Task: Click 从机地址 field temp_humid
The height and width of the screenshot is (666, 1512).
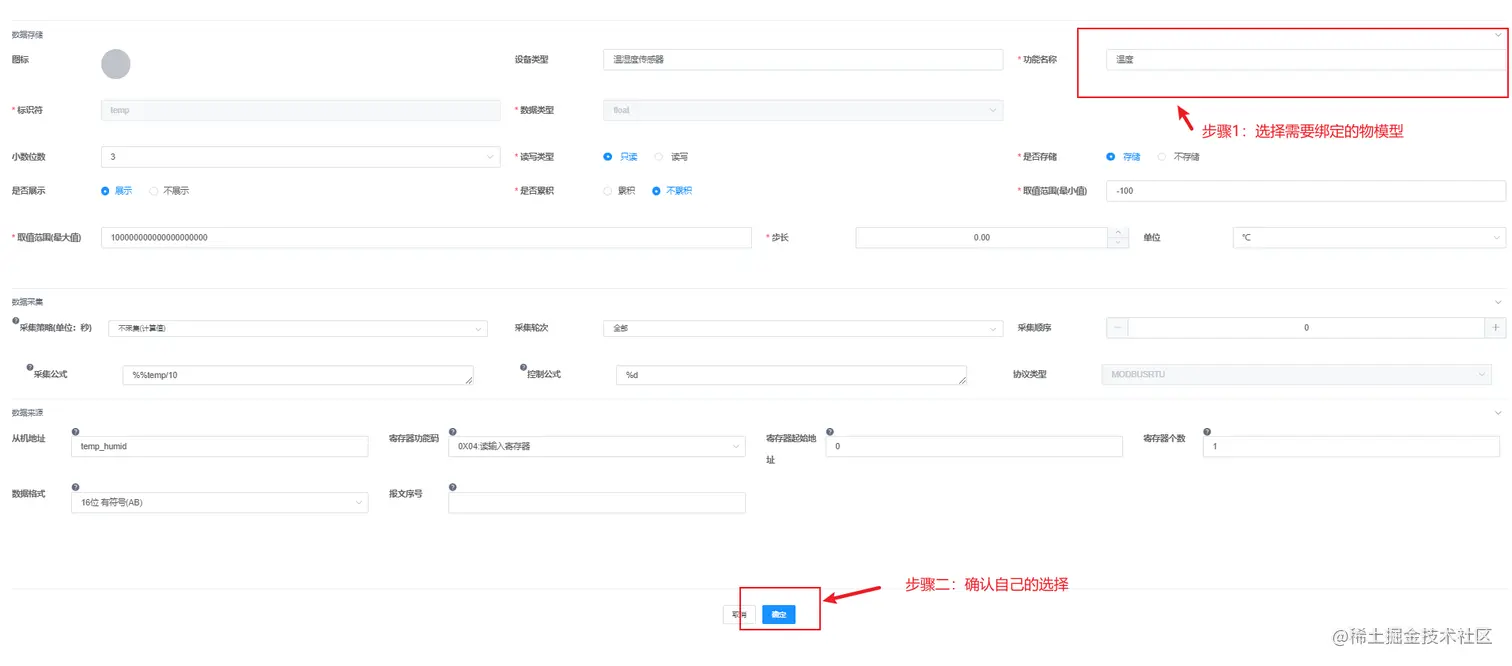Action: click(220, 446)
